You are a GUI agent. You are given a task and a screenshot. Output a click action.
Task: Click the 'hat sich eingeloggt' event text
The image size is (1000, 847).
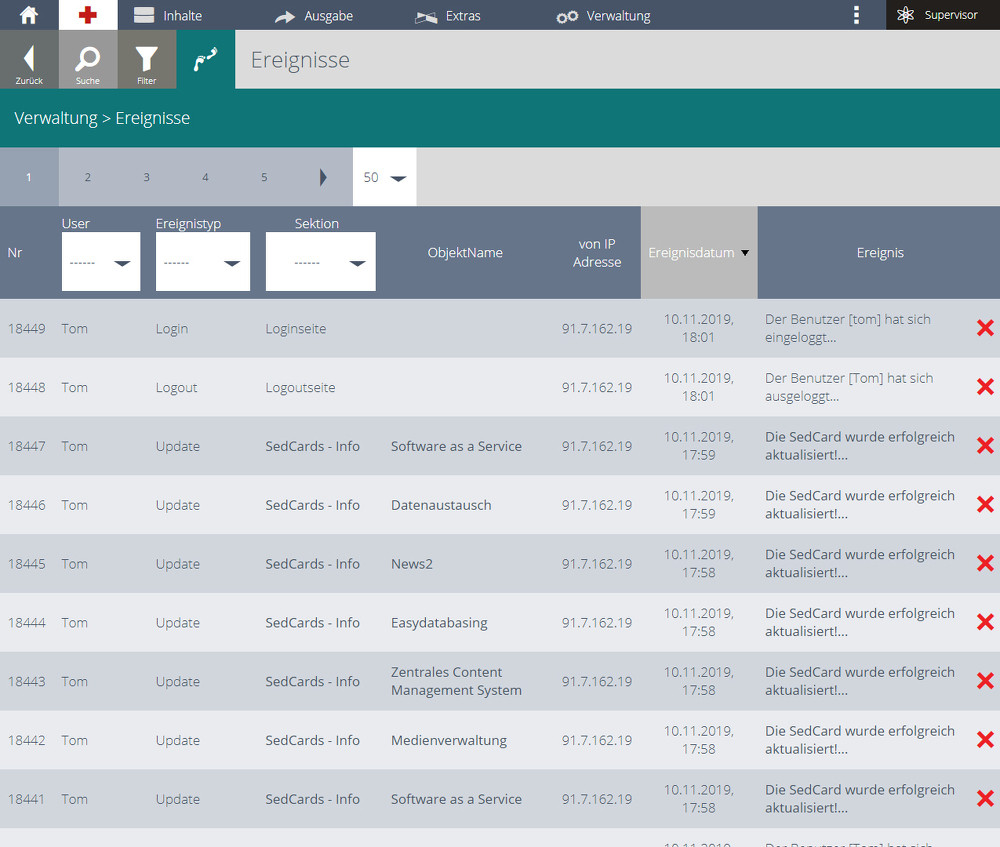848,328
